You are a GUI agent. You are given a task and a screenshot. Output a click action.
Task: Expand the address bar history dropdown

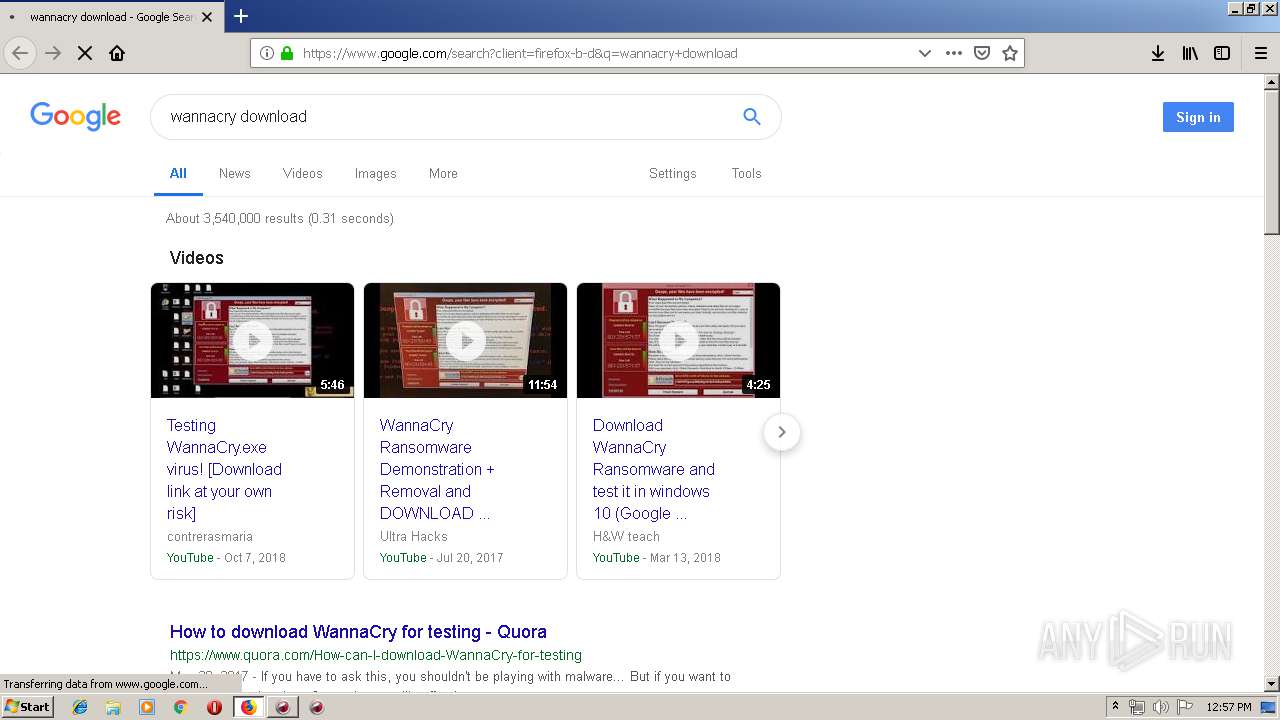pos(925,53)
